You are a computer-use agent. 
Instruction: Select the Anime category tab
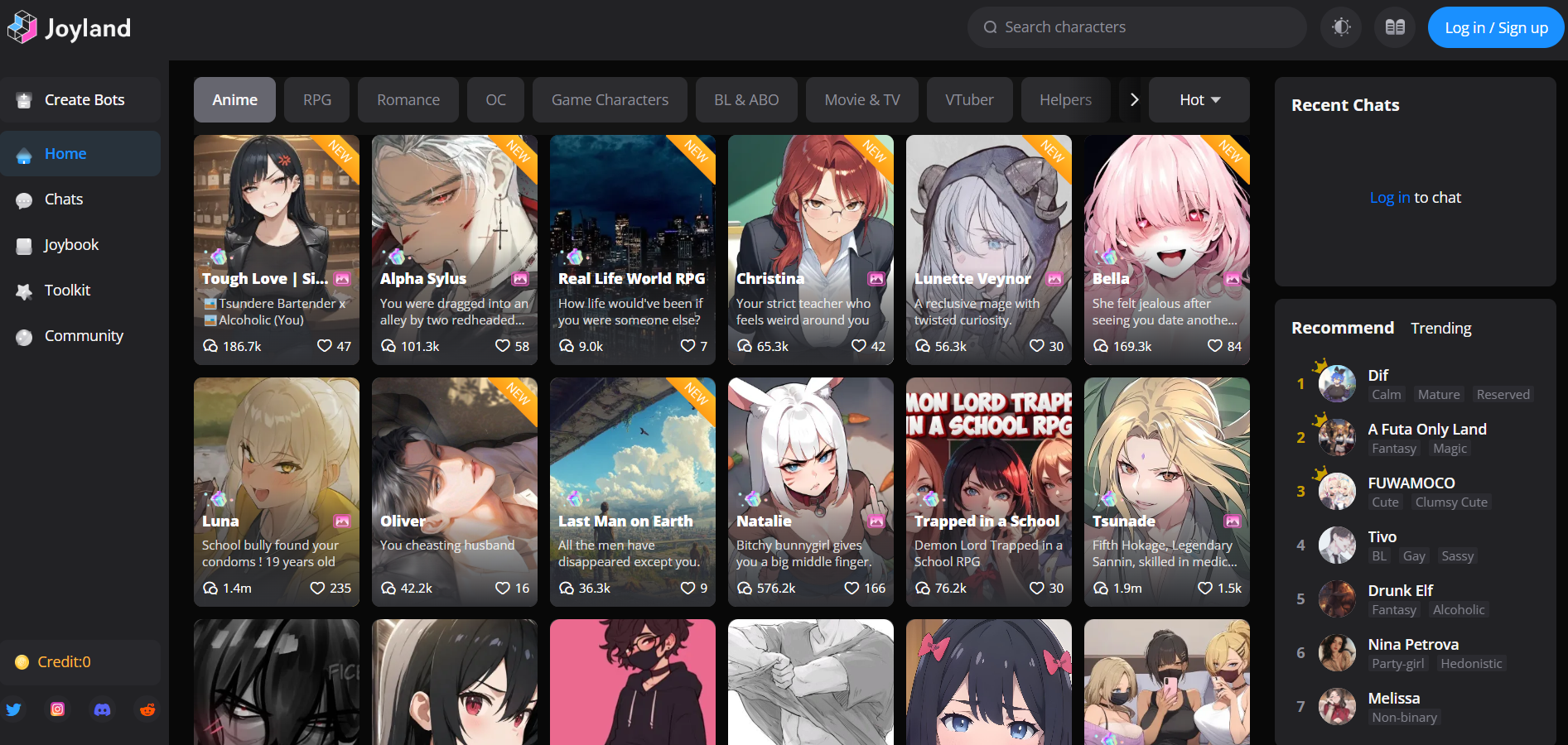pyautogui.click(x=234, y=100)
